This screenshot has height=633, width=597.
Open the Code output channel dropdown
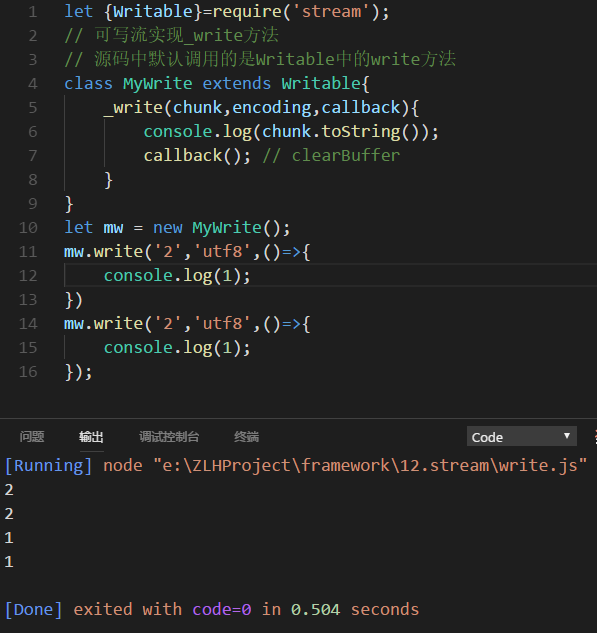coord(522,436)
